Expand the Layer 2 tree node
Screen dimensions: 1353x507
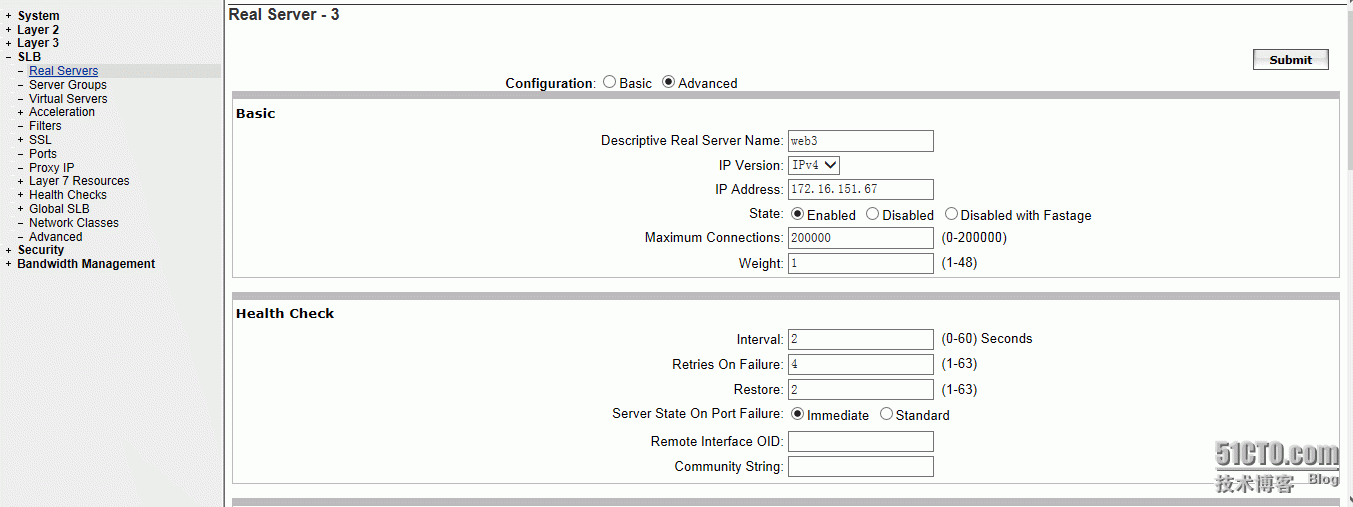tap(9, 30)
